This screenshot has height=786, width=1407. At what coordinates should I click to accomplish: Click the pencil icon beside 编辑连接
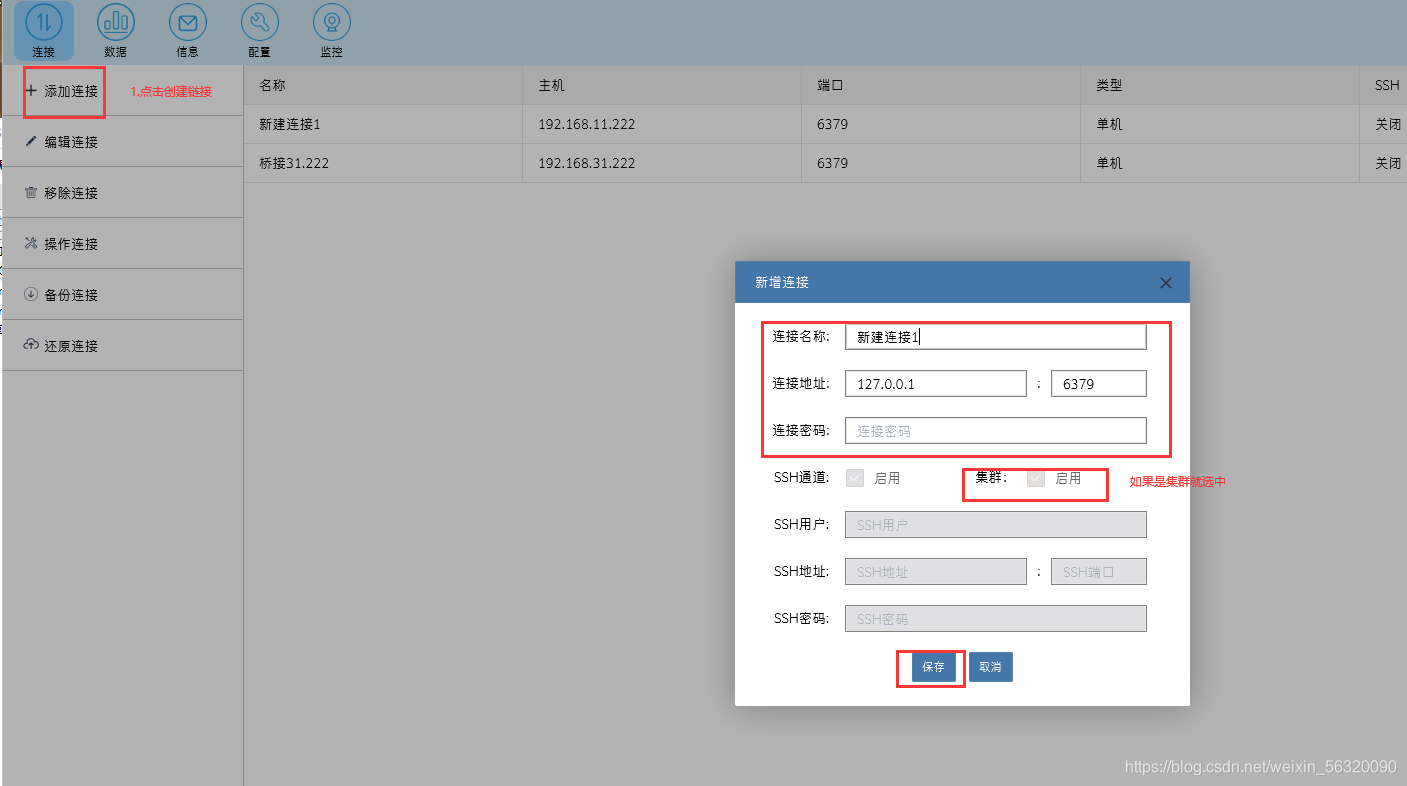tap(31, 142)
